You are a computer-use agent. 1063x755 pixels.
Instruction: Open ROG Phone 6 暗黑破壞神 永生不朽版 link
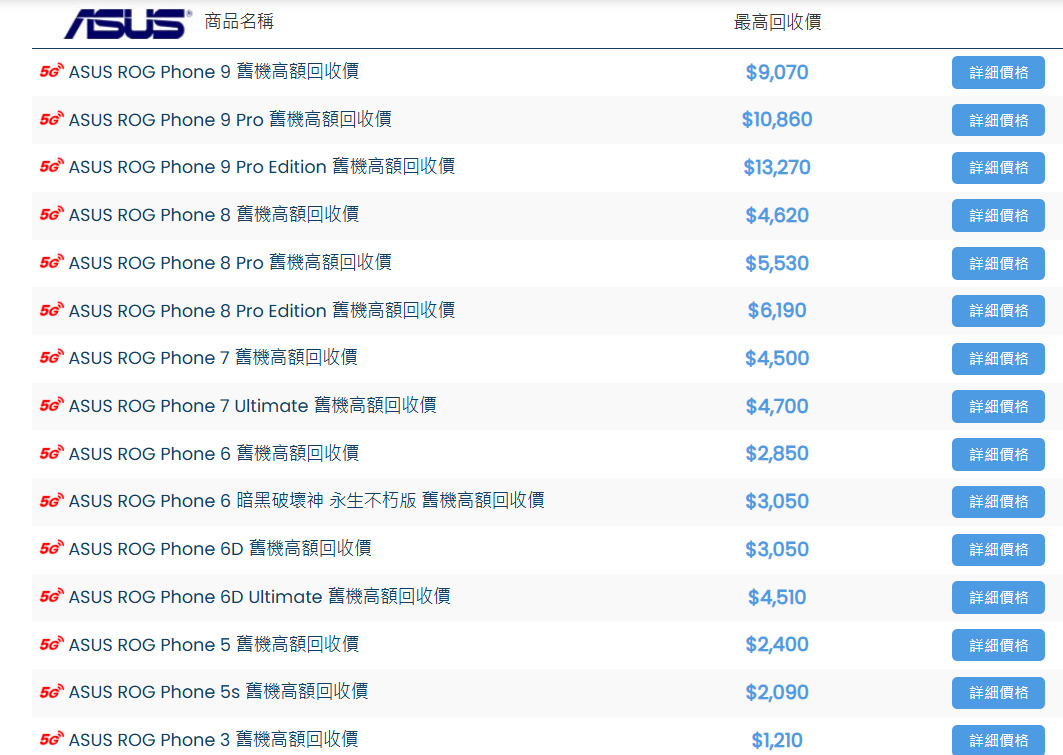pyautogui.click(x=306, y=501)
